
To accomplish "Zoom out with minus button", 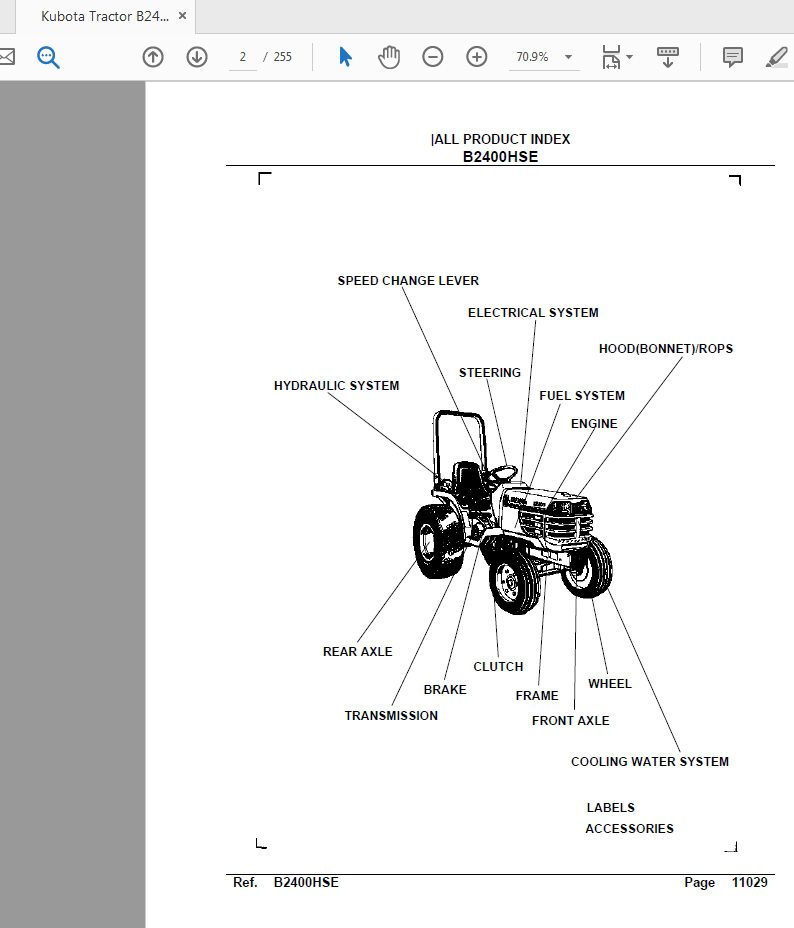I will point(432,57).
